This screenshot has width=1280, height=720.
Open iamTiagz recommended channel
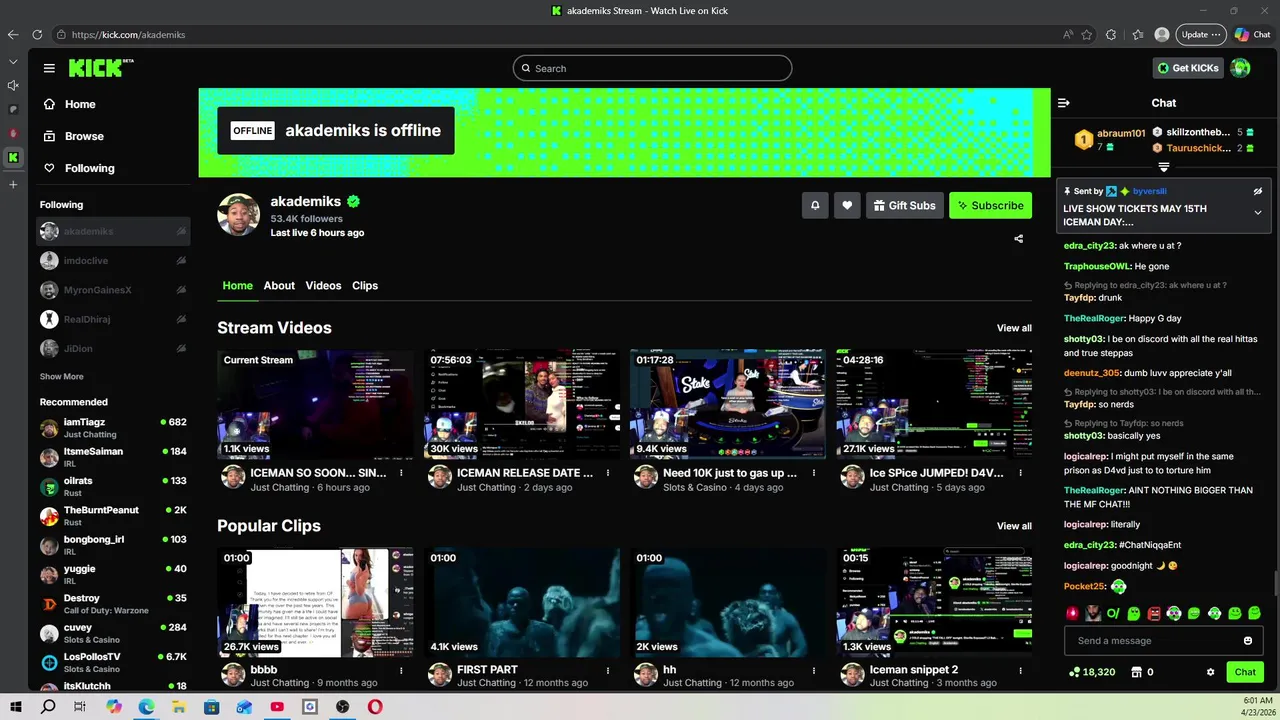(x=113, y=428)
